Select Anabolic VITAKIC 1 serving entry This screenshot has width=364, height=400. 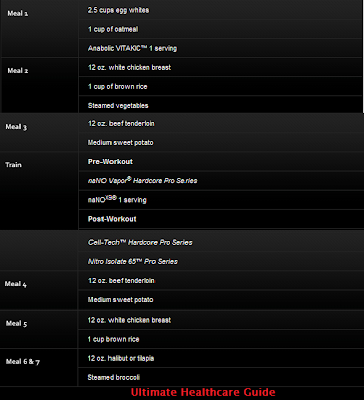pos(132,48)
